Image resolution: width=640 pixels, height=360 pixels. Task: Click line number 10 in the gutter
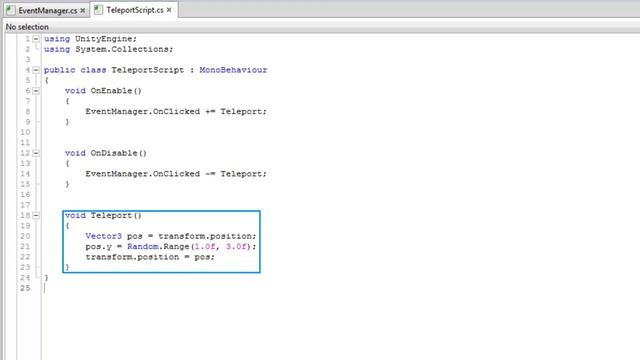tap(25, 132)
